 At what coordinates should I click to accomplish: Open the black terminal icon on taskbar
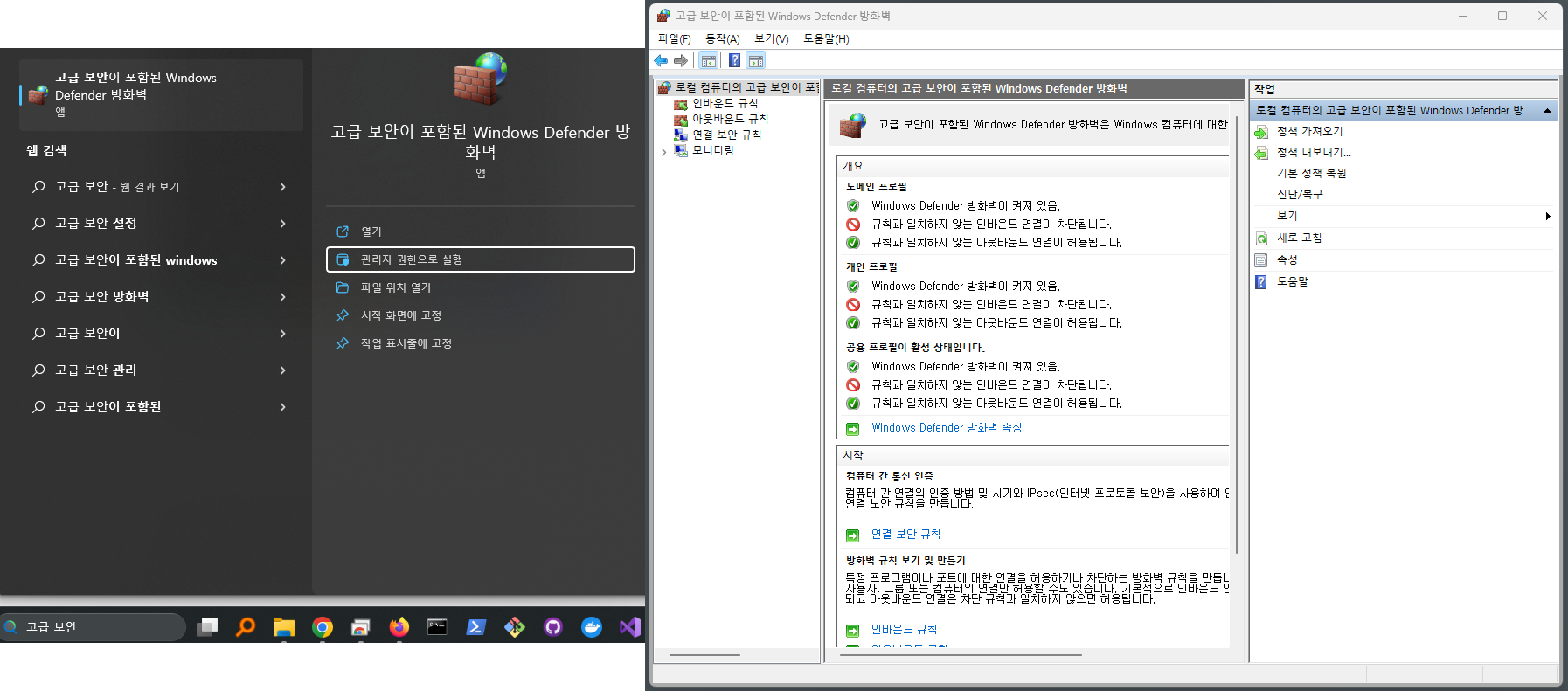coord(437,627)
